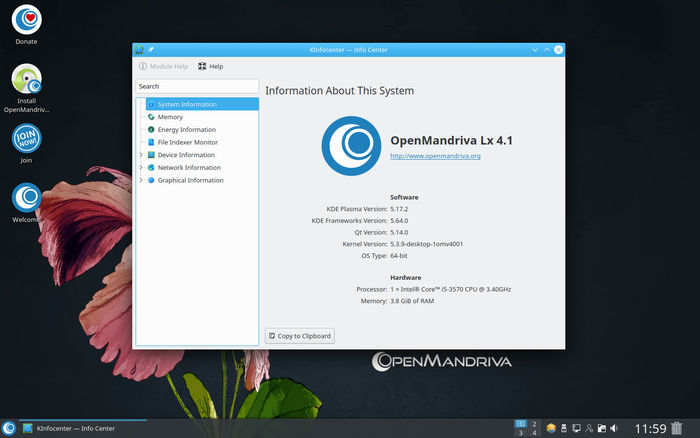Open the Join Now desktop icon
Image resolution: width=700 pixels, height=438 pixels.
click(26, 138)
